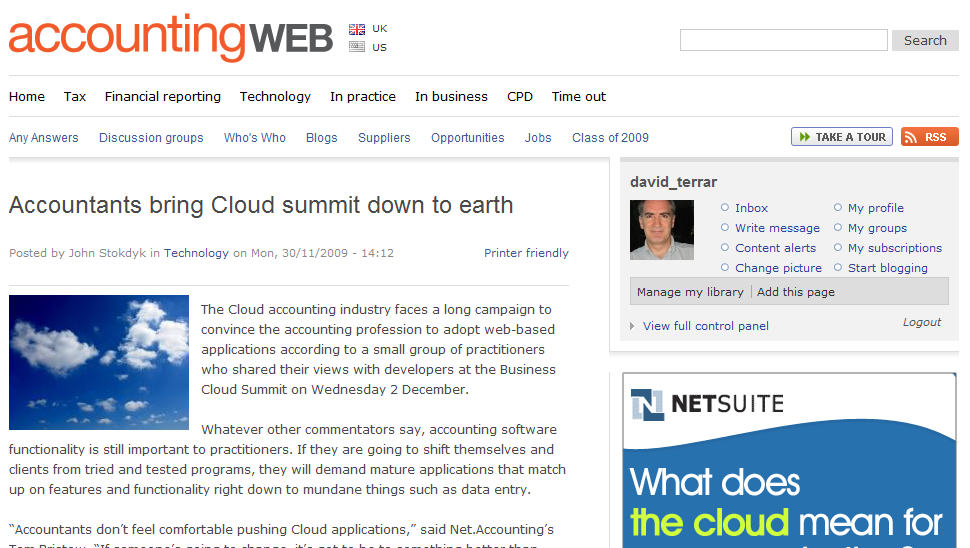Open the Jobs link
The image size is (970, 548).
pyautogui.click(x=538, y=137)
